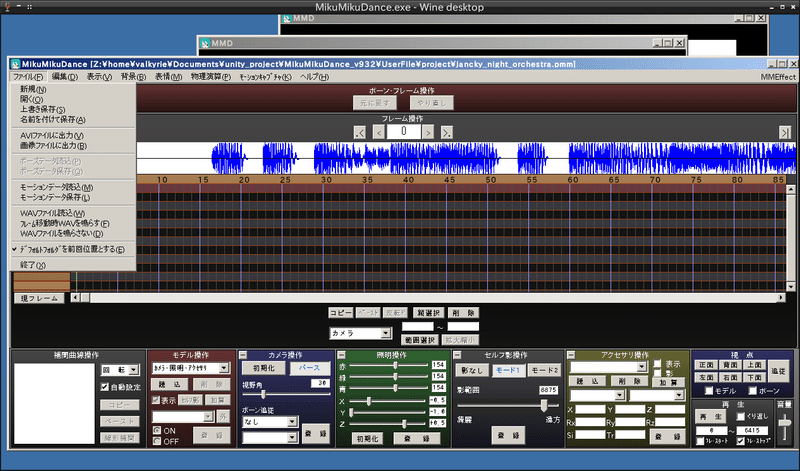This screenshot has width=800, height=471.
Task: Select the OFF radio button in モデル操作
Action: [x=157, y=441]
